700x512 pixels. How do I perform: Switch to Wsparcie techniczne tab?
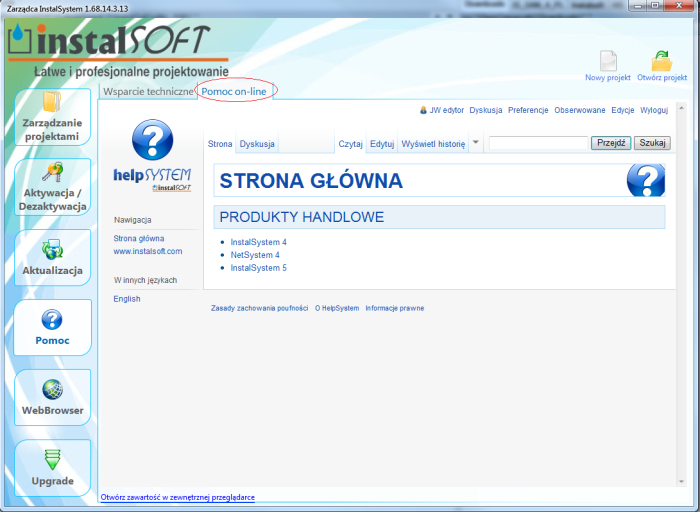(148, 92)
